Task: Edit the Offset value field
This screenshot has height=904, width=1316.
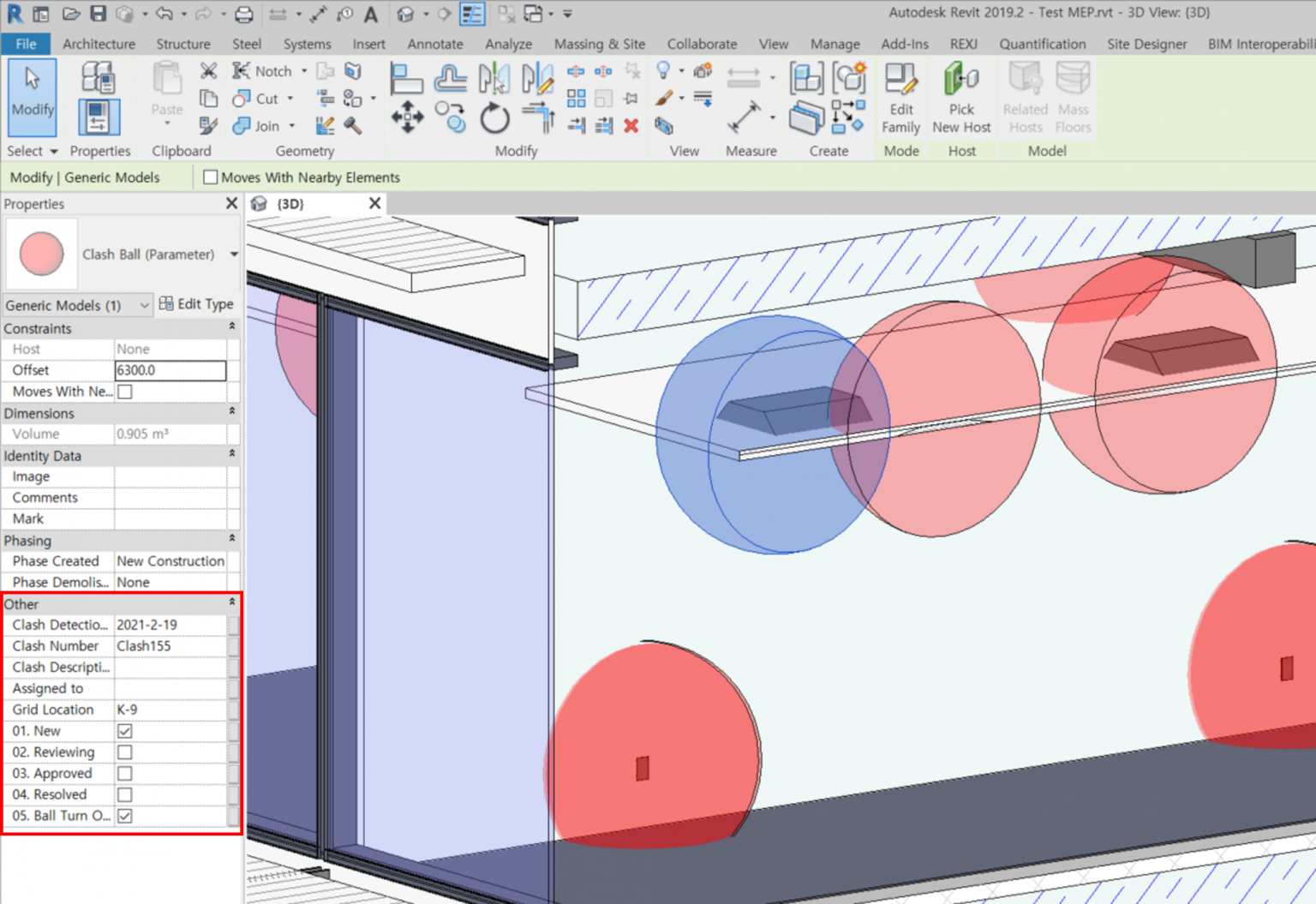Action: point(169,370)
